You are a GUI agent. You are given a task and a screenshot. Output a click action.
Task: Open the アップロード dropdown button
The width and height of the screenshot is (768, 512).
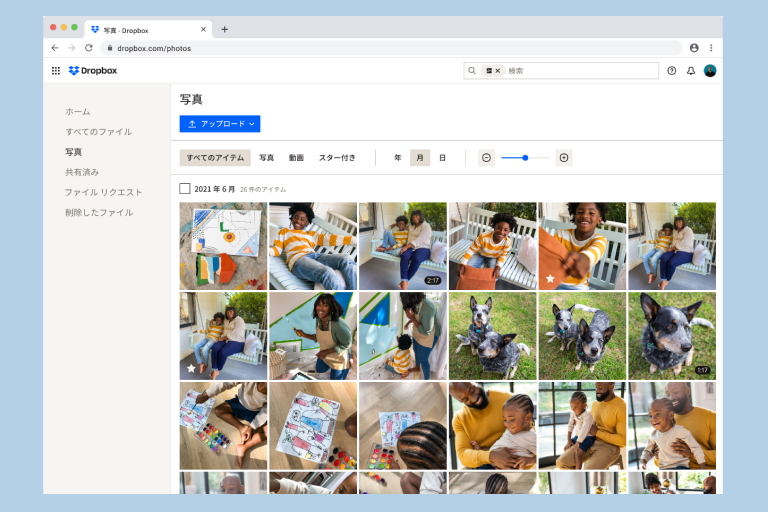(220, 124)
